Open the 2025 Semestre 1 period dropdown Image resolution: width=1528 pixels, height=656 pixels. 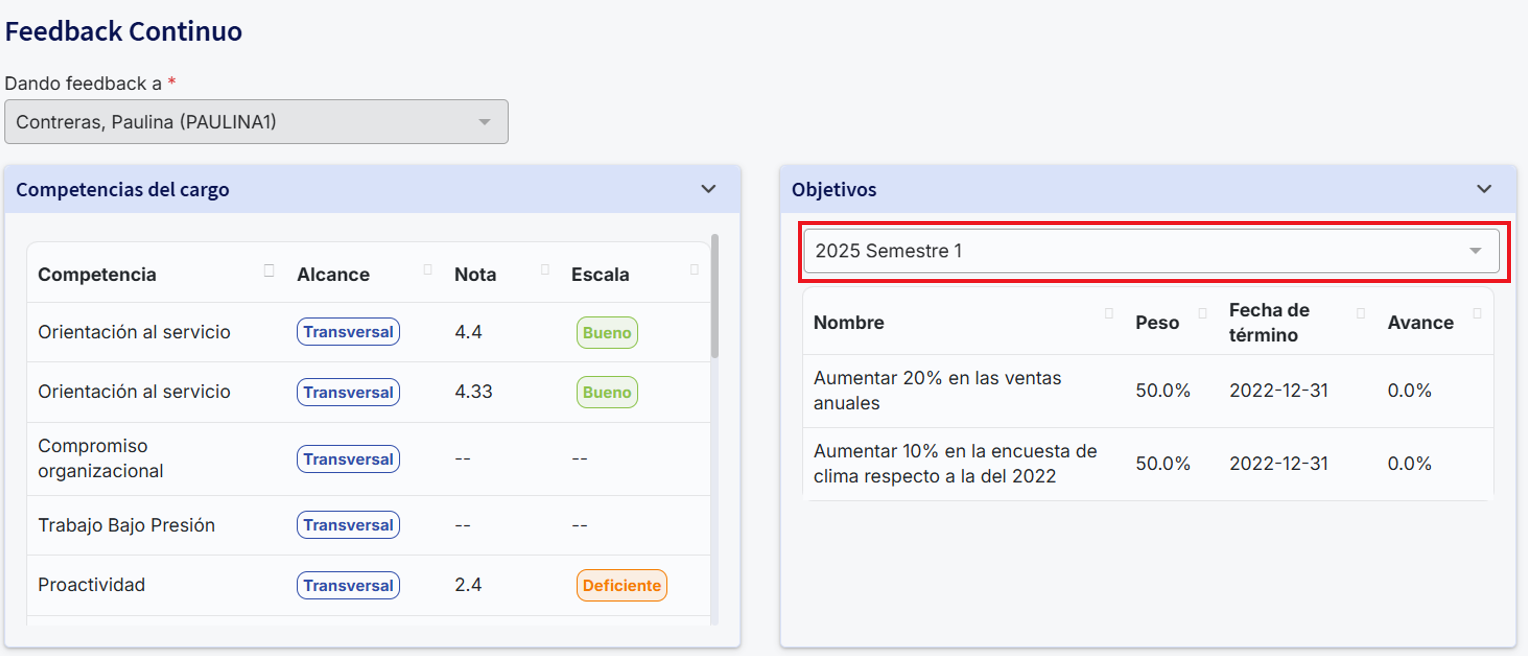(x=1150, y=251)
